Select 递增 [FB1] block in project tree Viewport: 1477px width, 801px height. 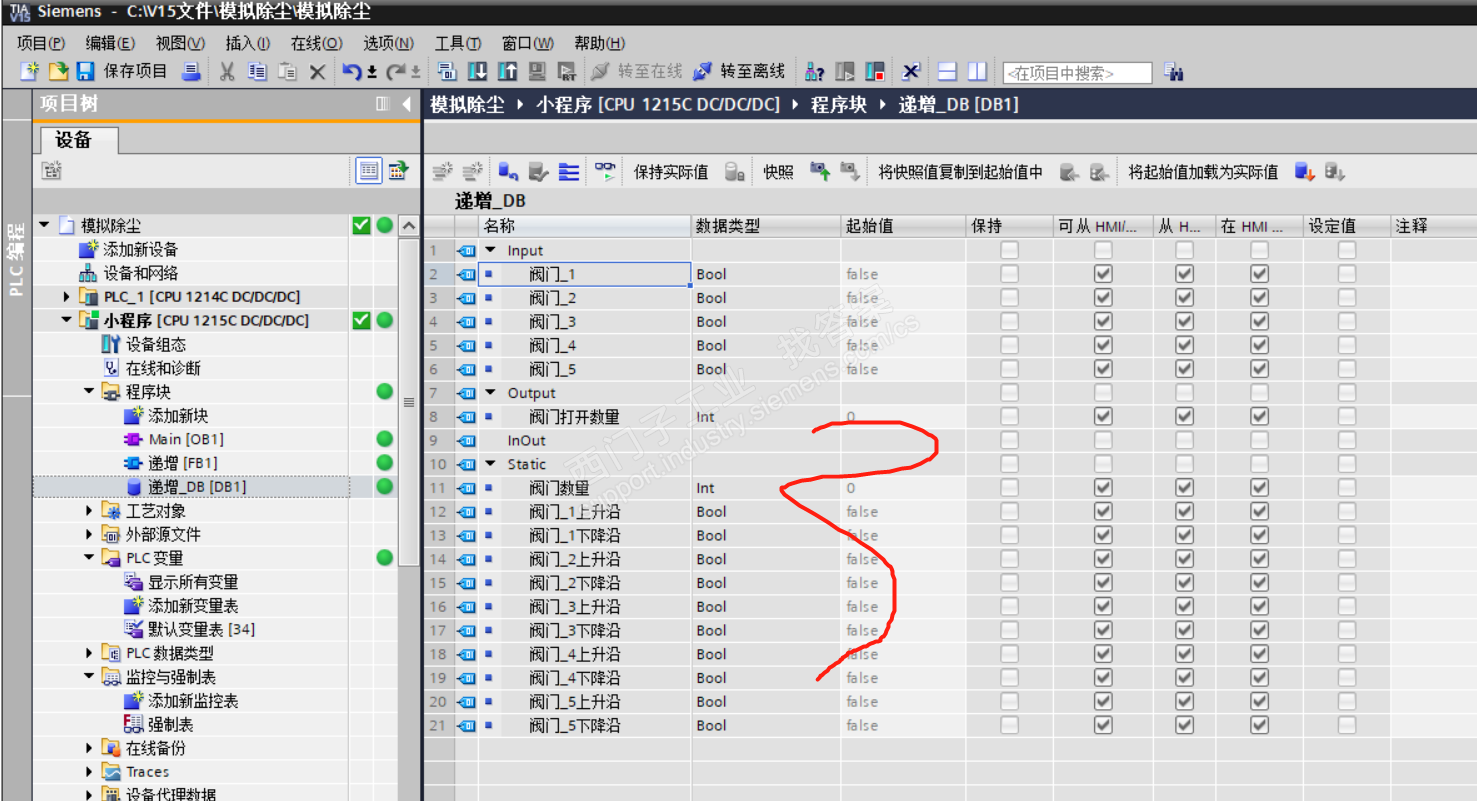(182, 463)
